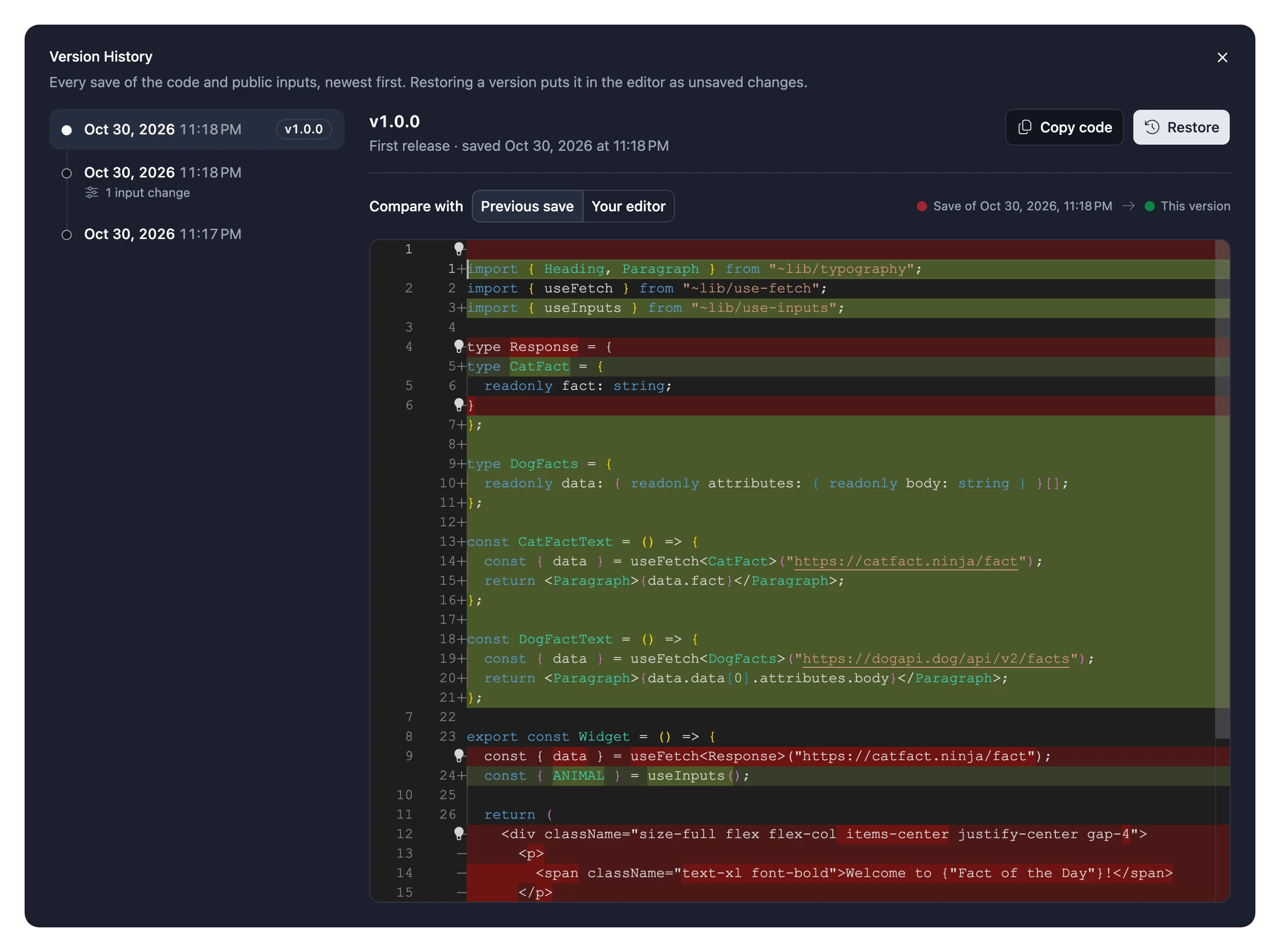Click the filled timeline dot of the v1.0.0 save
The height and width of the screenshot is (952, 1280).
pos(67,130)
